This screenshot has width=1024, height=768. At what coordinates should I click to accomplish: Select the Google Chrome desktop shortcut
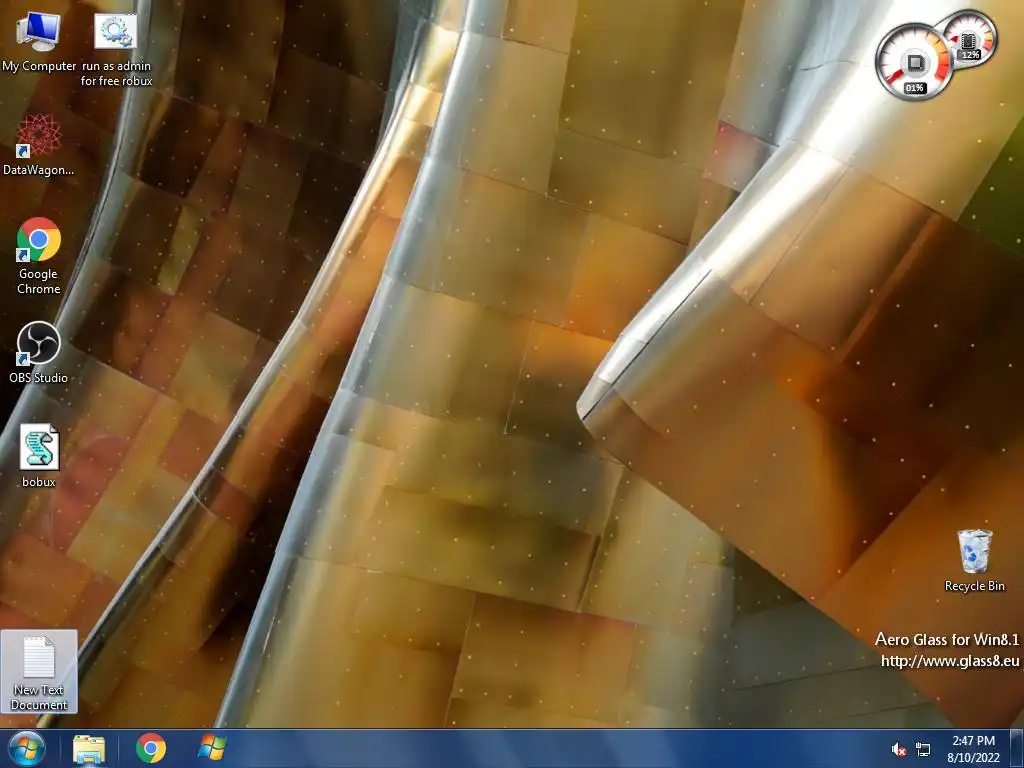click(39, 256)
